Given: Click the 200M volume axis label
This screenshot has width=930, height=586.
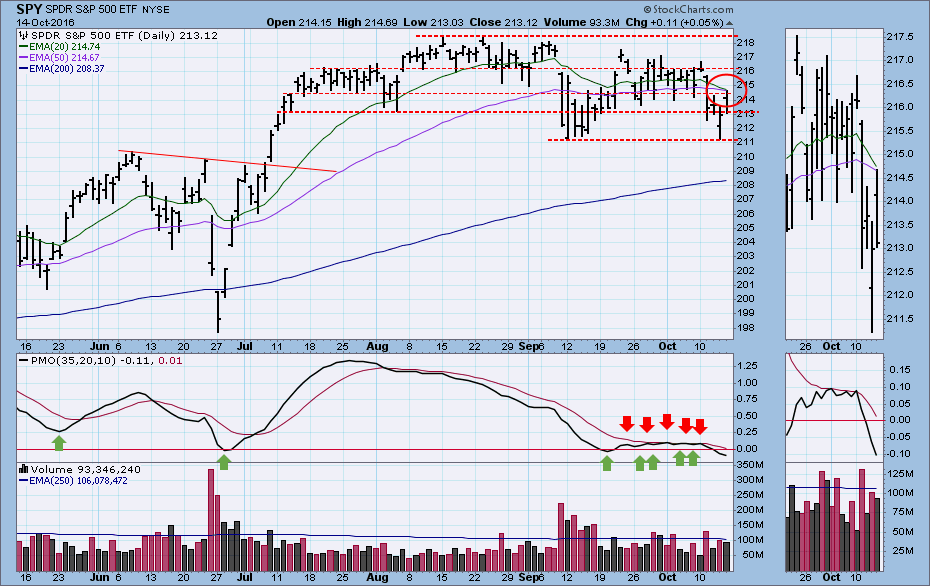Looking at the screenshot, I should click(750, 509).
